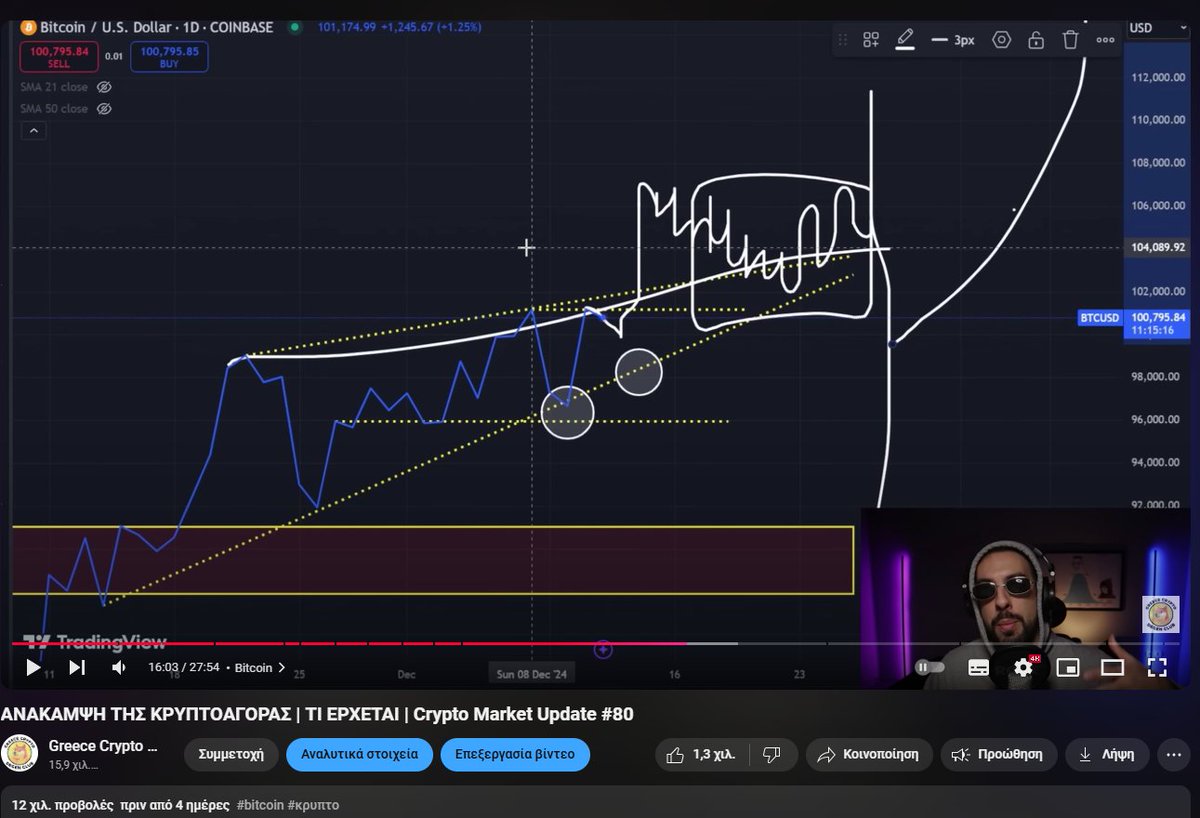Delete drawing with trash icon
This screenshot has height=818, width=1200.
tap(1070, 40)
